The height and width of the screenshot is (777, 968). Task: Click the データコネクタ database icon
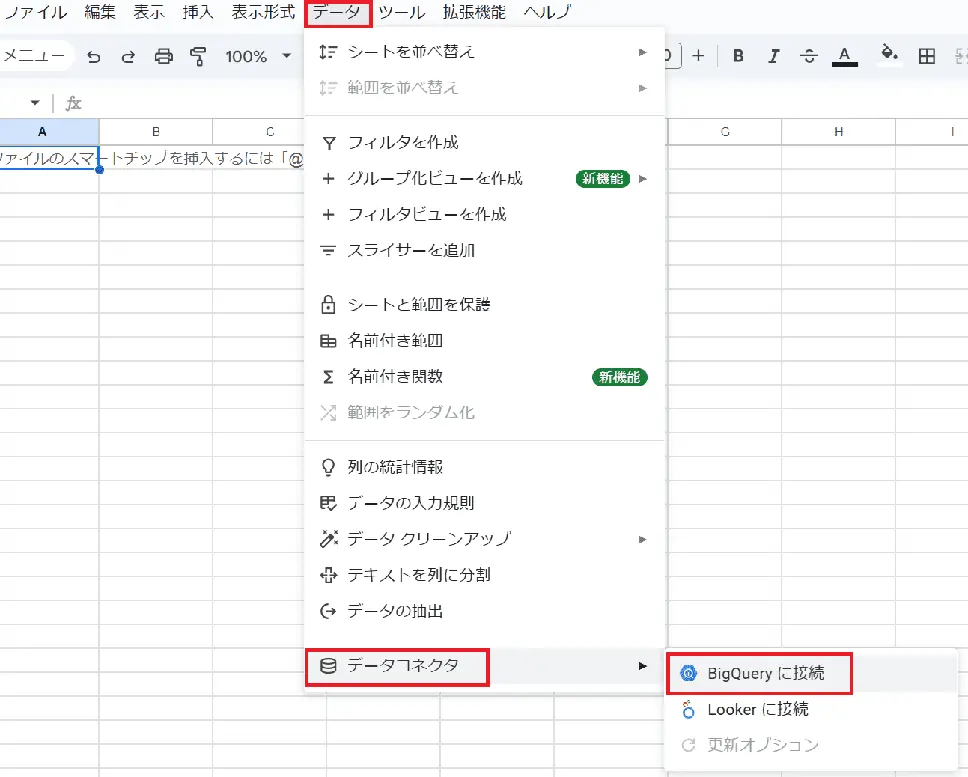tap(328, 666)
